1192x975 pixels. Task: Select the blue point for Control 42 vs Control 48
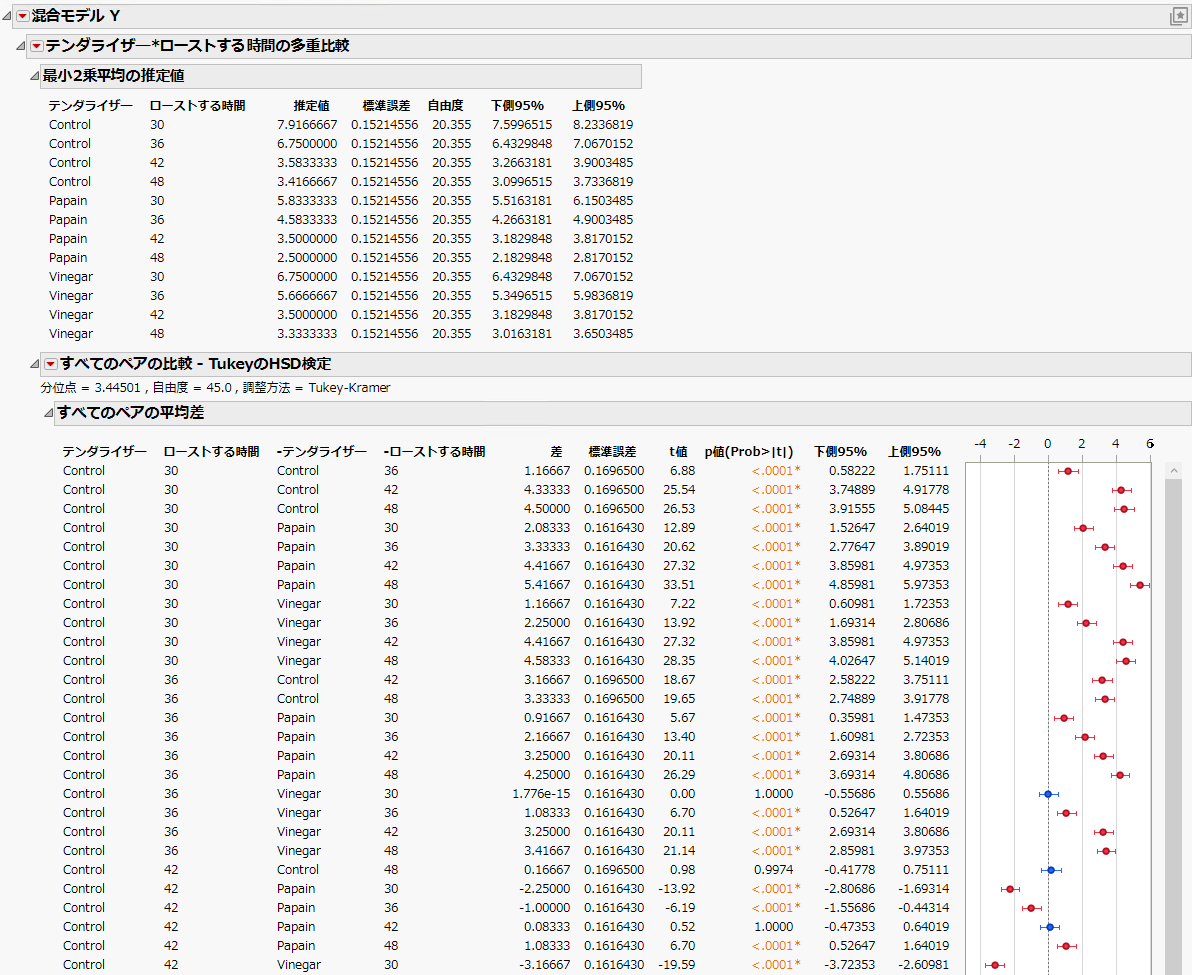point(1051,870)
